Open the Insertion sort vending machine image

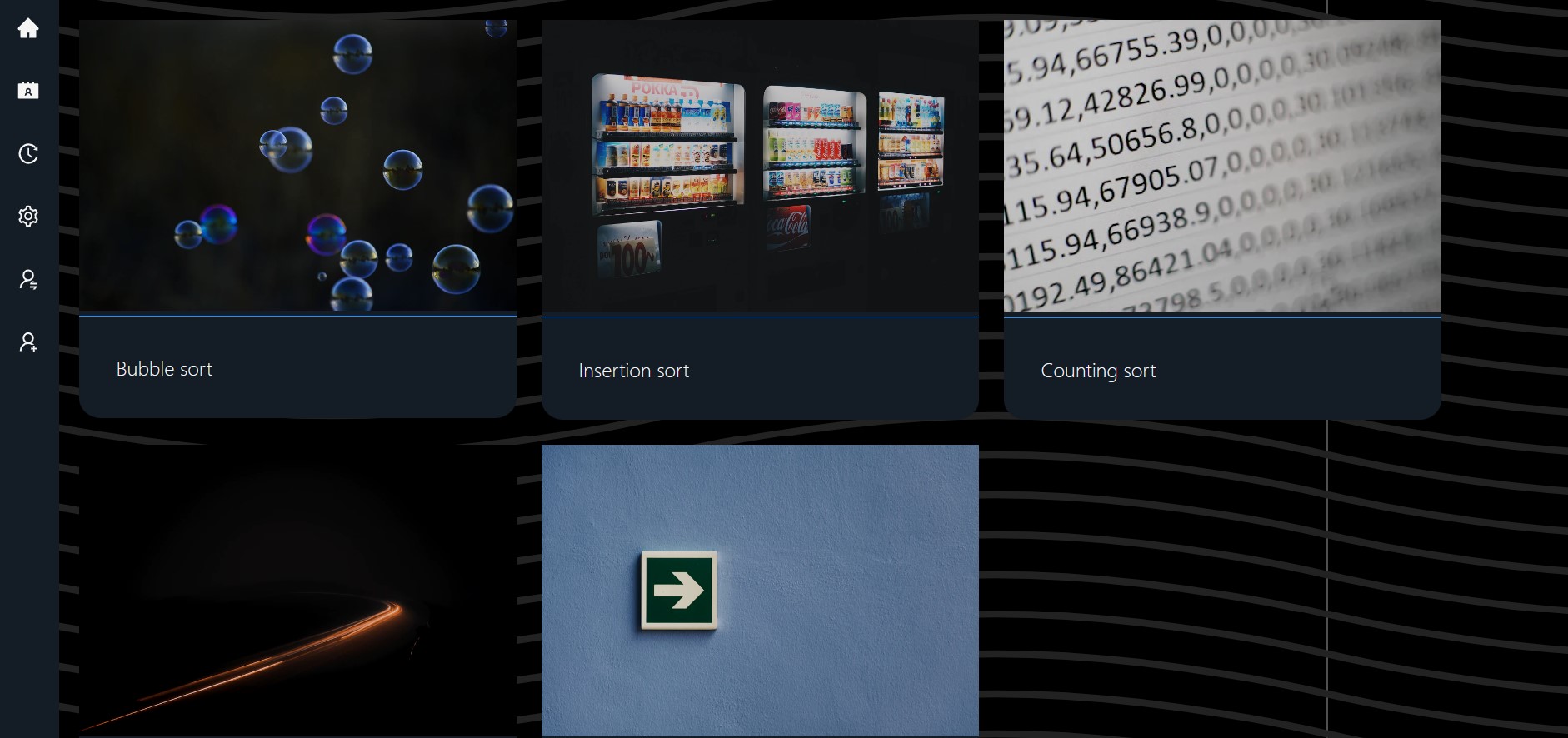[760, 167]
